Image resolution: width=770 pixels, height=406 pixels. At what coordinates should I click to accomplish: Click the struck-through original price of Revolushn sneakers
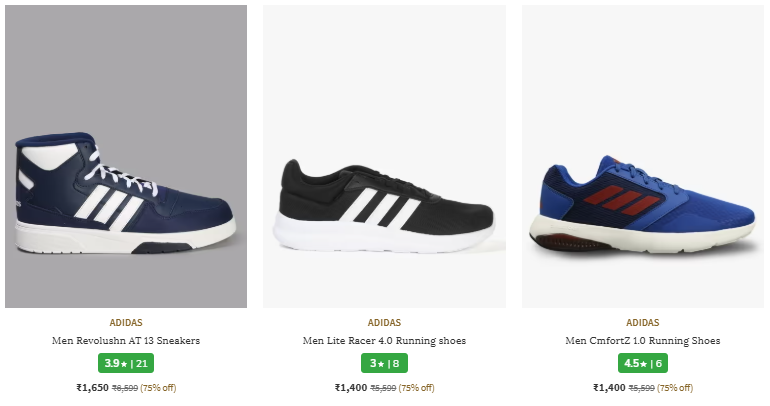point(124,388)
